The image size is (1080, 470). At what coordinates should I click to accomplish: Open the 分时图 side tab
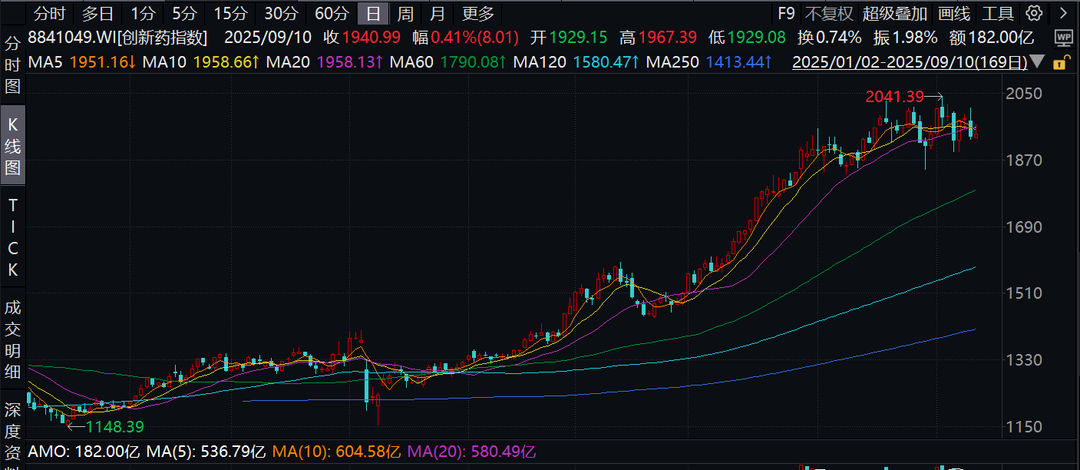coord(13,66)
